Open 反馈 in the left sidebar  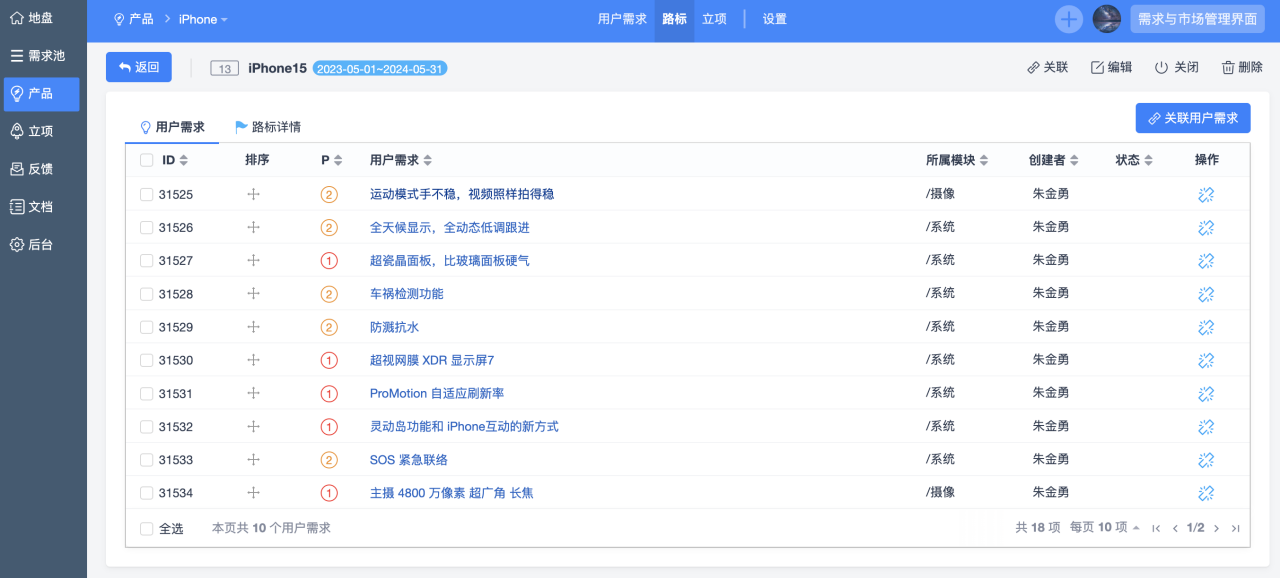41,169
